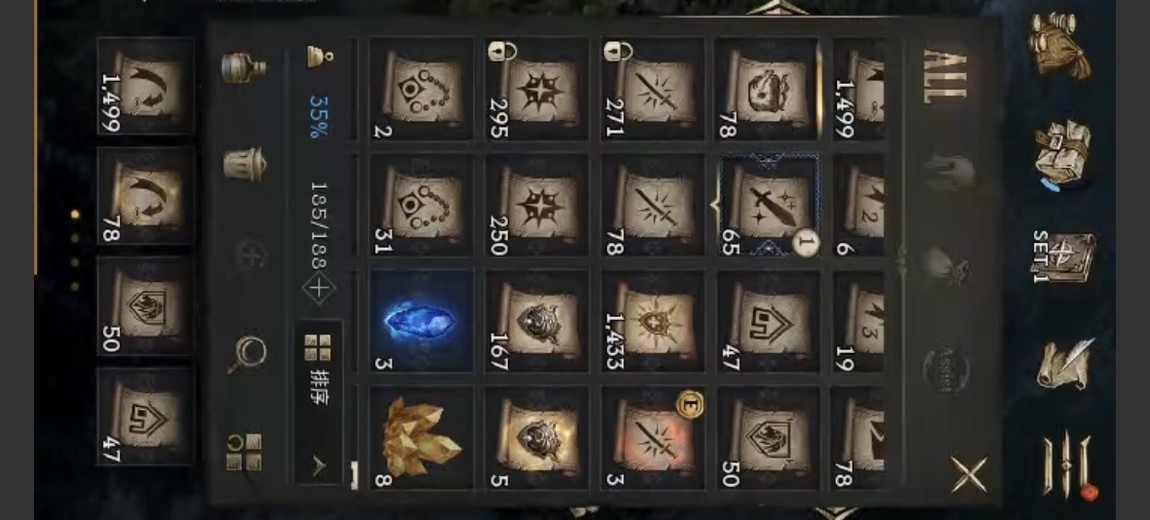This screenshot has width=1150, height=520.
Task: Toggle lock on the 271 sword scroll
Action: pos(618,51)
